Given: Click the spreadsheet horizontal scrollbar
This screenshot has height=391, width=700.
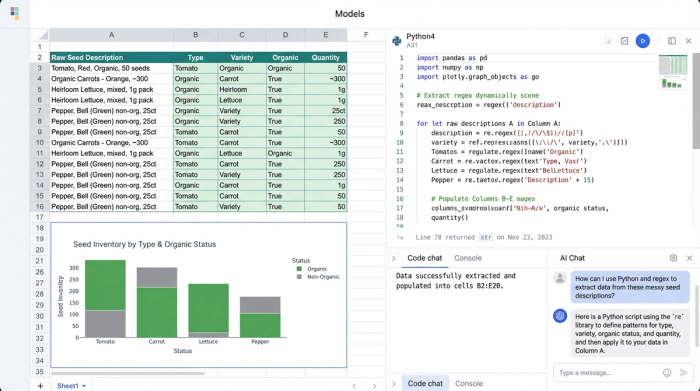Looking at the screenshot, I should tap(128, 373).
